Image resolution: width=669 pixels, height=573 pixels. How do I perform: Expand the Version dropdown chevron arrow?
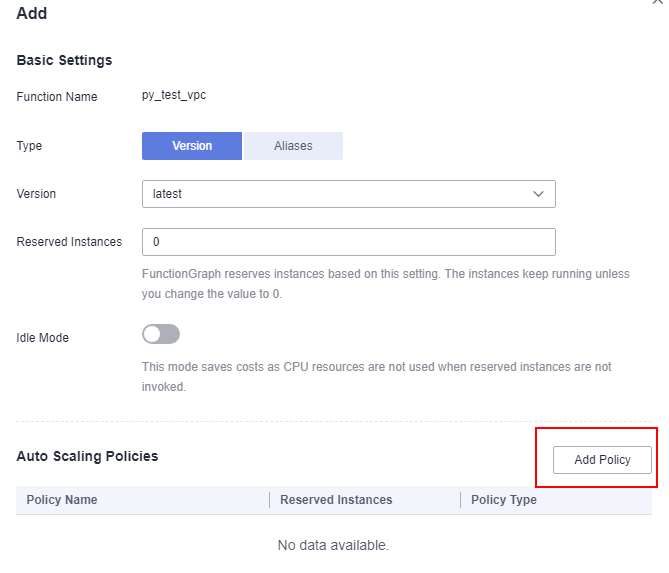pos(538,194)
